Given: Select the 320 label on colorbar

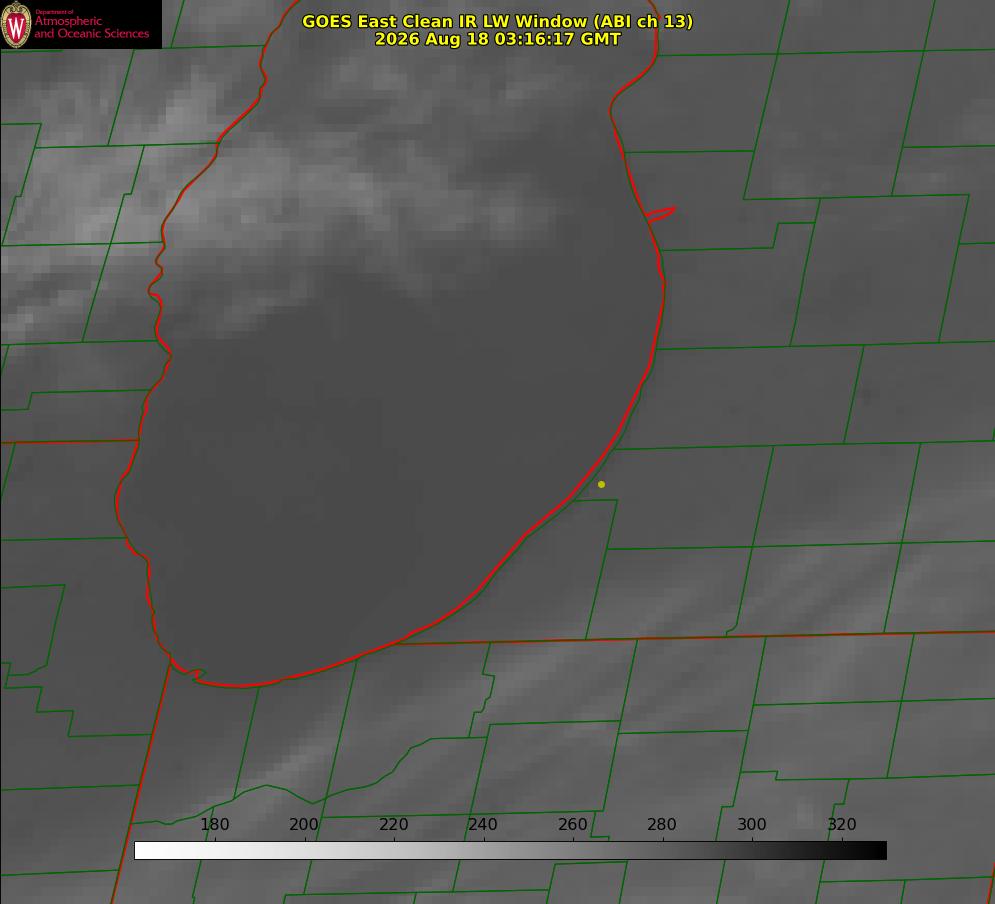Looking at the screenshot, I should coord(842,824).
